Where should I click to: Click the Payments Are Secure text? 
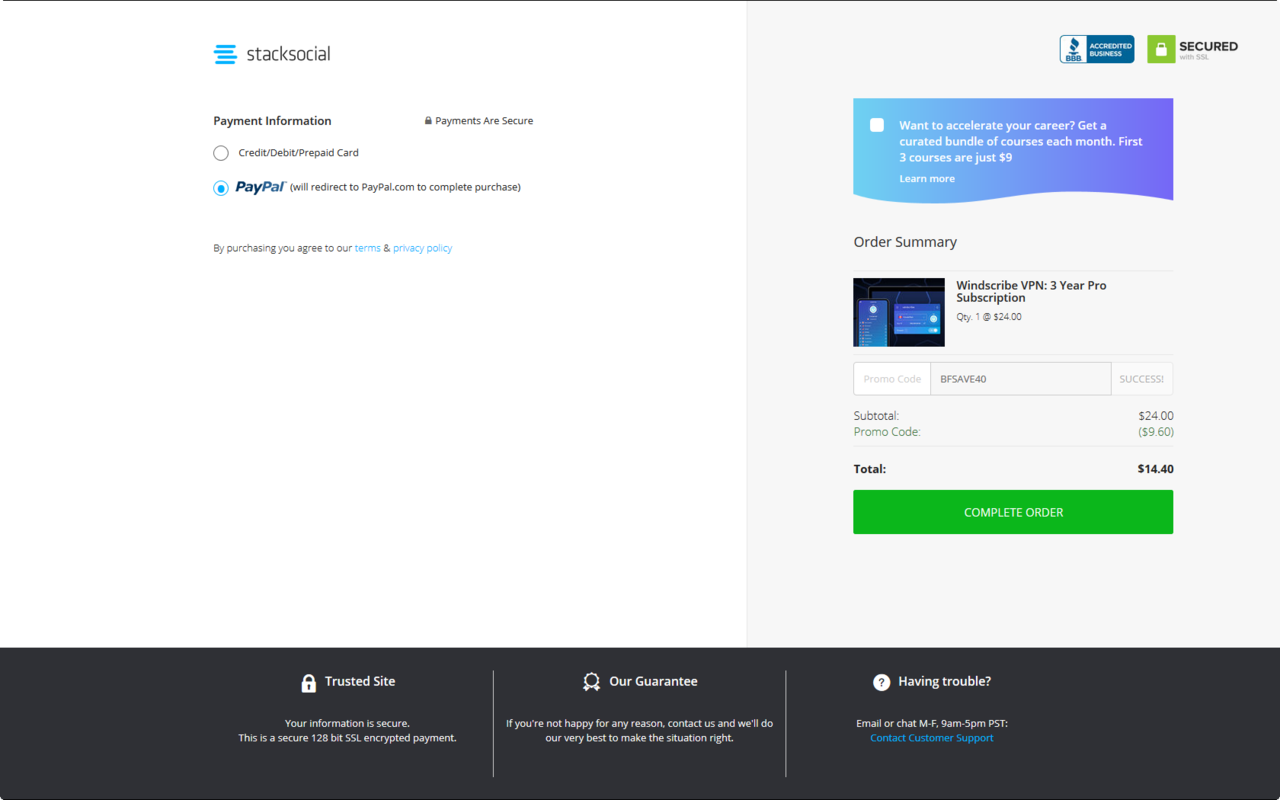pyautogui.click(x=484, y=121)
